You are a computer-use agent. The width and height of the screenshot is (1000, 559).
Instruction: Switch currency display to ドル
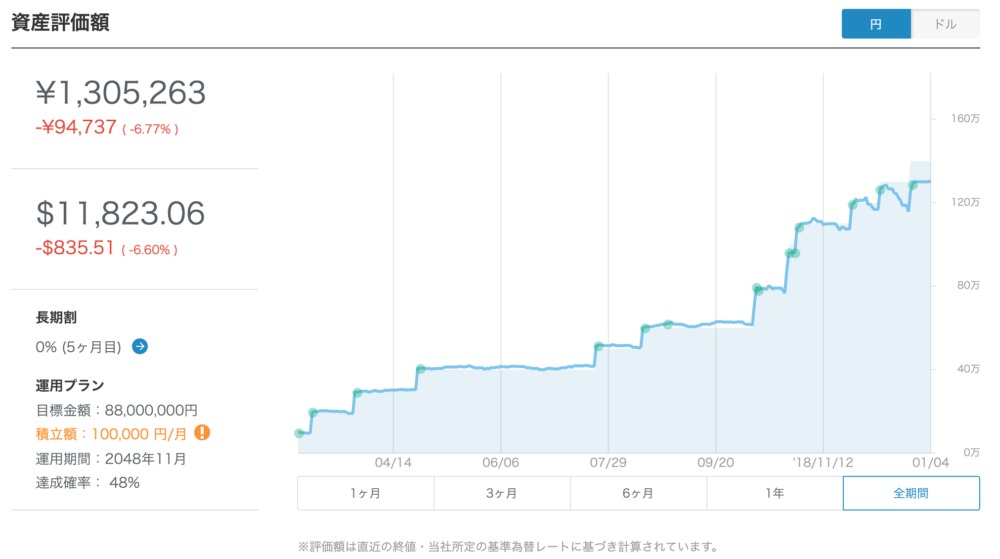point(945,24)
